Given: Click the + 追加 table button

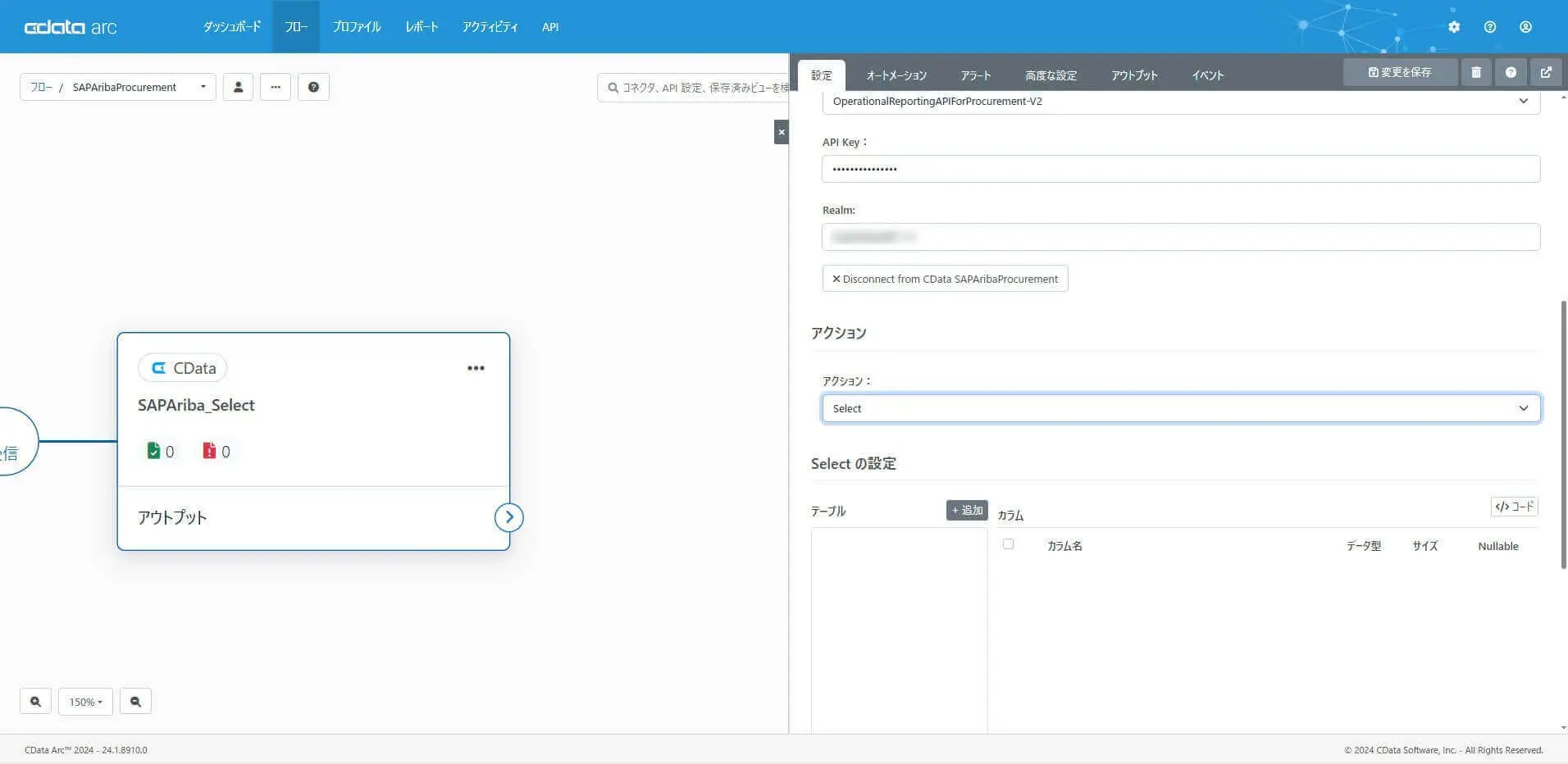Looking at the screenshot, I should click(967, 510).
